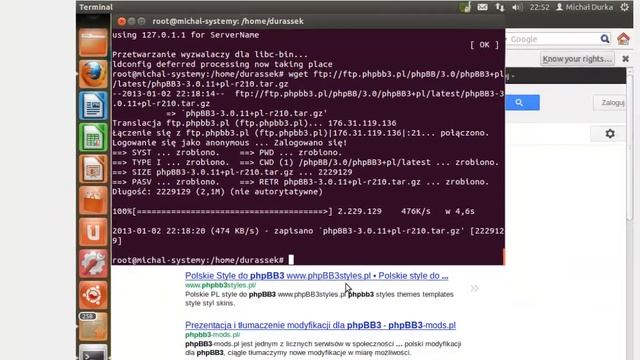Click the wget download progress bar line
This screenshot has width=640, height=360.
pyautogui.click(x=293, y=211)
